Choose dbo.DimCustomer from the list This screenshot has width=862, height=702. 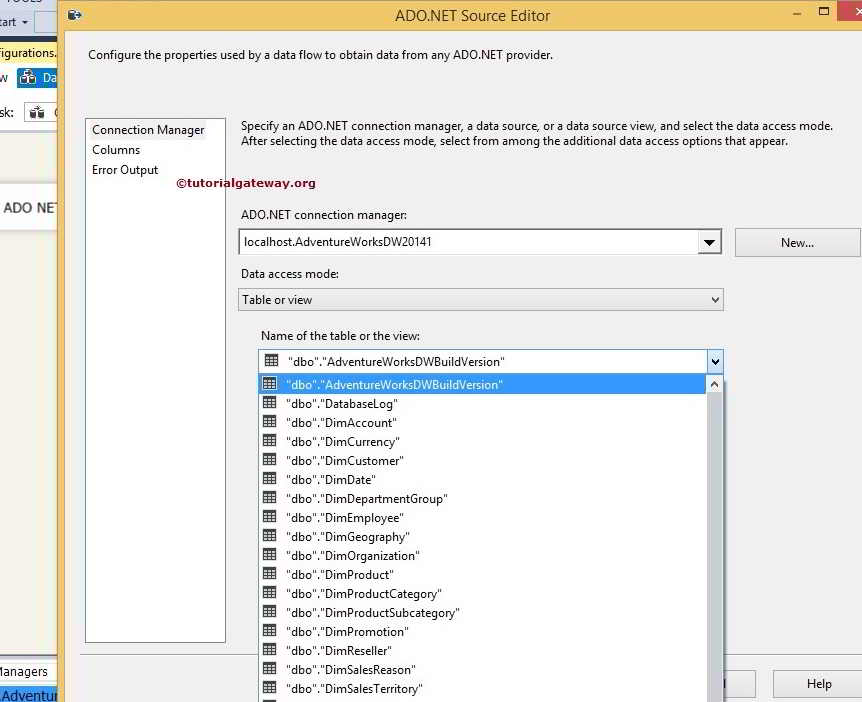tap(482, 460)
